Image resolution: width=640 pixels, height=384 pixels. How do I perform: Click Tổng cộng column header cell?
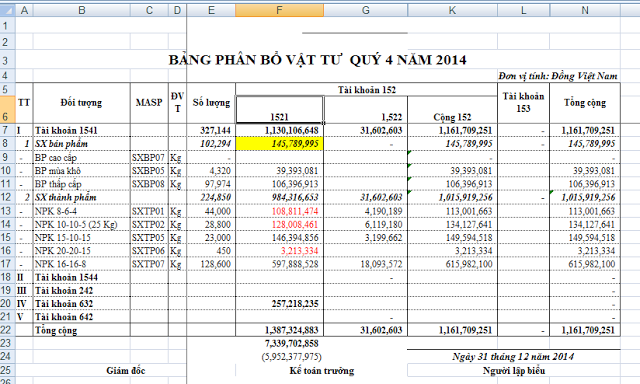[x=585, y=103]
